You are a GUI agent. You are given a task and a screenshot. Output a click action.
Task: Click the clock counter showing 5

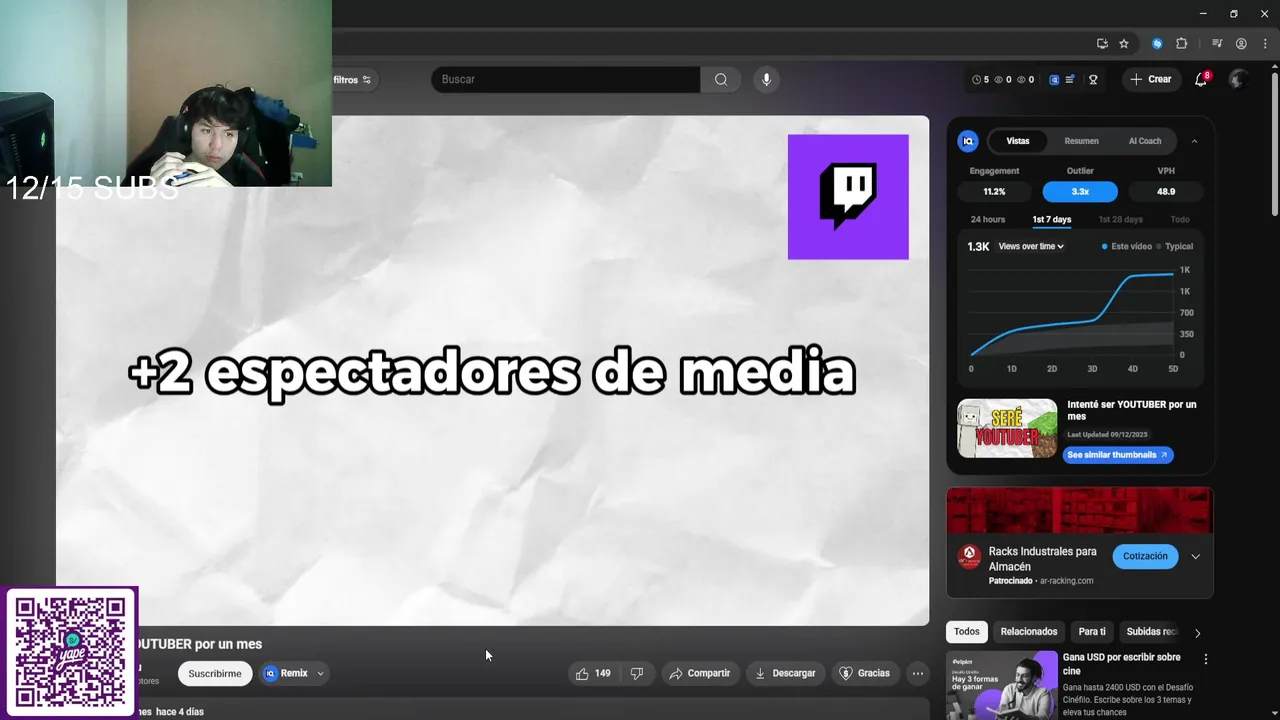pos(980,79)
